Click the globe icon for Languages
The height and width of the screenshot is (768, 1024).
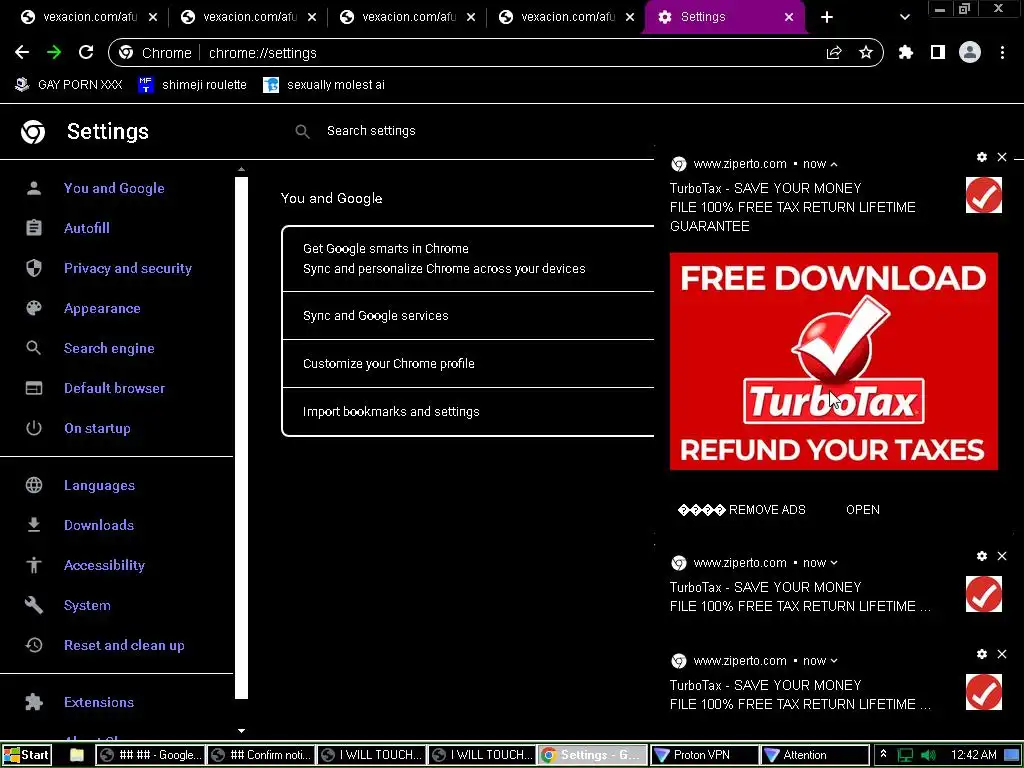pyautogui.click(x=34, y=485)
